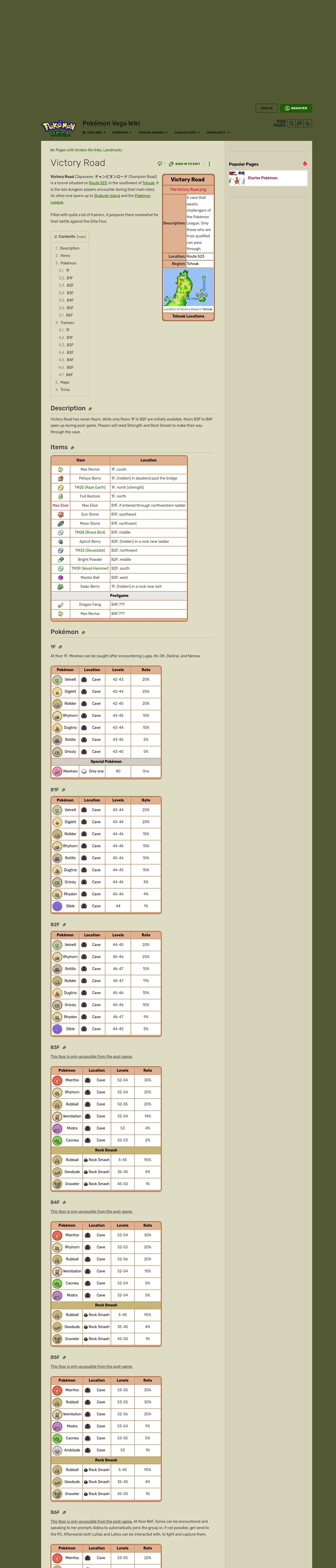Click pencil icon next to B3F heading
The width and height of the screenshot is (336, 1568).
pos(64,1048)
